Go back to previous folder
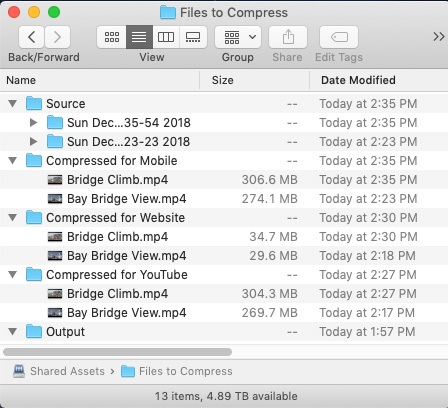The width and height of the screenshot is (448, 408). coord(32,37)
